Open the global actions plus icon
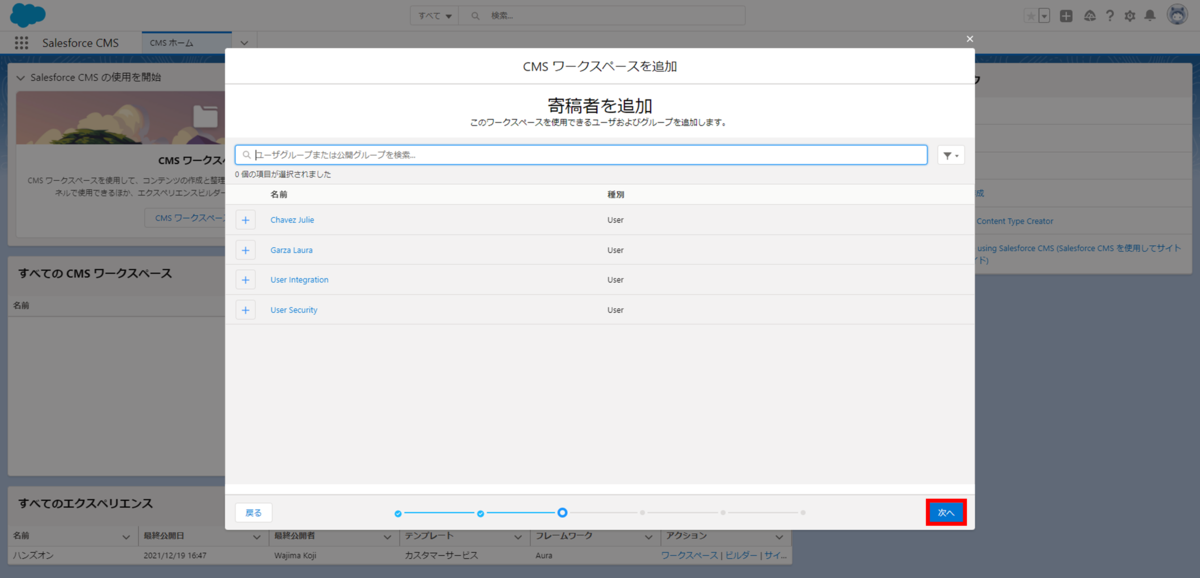Viewport: 1200px width, 578px height. coord(1067,16)
